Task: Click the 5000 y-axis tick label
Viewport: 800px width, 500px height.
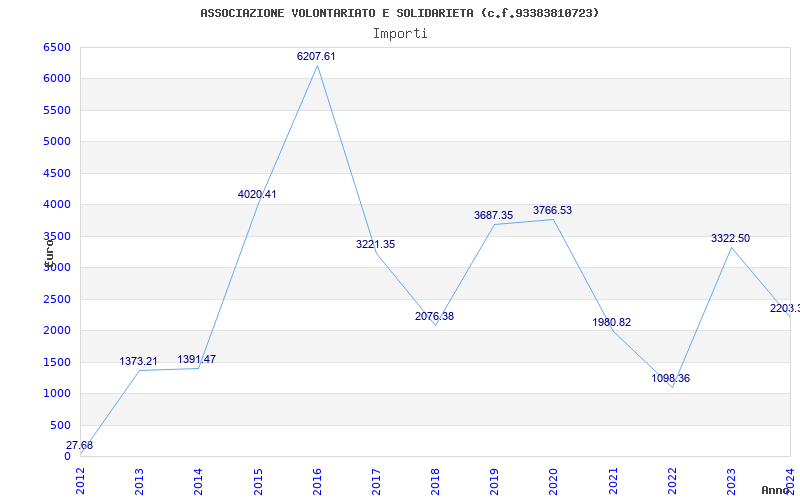Action: coord(57,141)
